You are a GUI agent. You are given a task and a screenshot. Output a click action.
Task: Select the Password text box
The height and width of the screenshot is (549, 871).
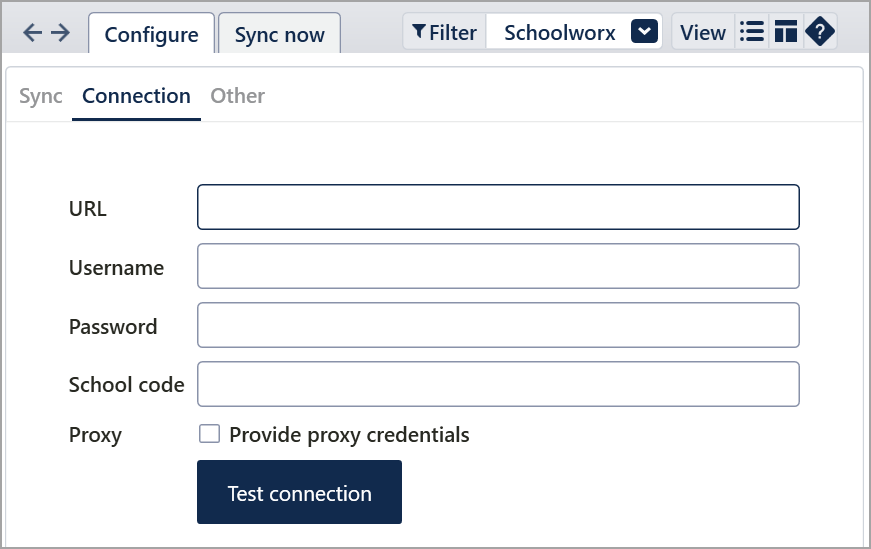coord(498,325)
